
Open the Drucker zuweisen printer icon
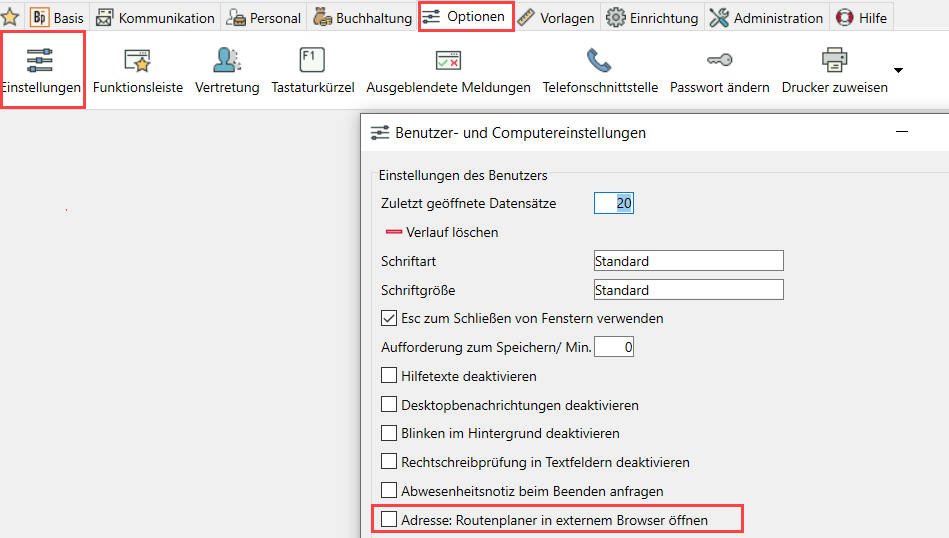pyautogui.click(x=834, y=62)
